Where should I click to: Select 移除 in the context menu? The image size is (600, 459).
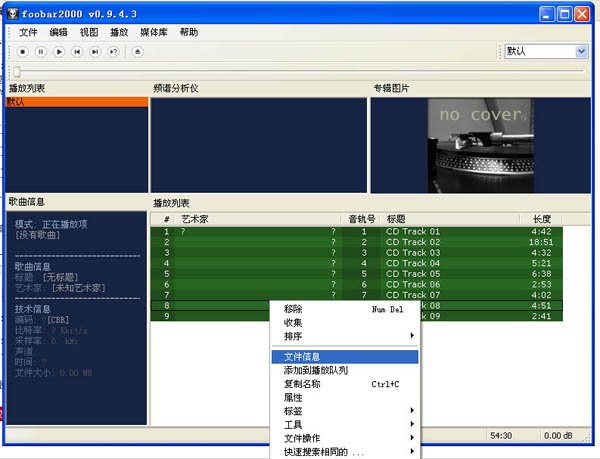(x=345, y=309)
